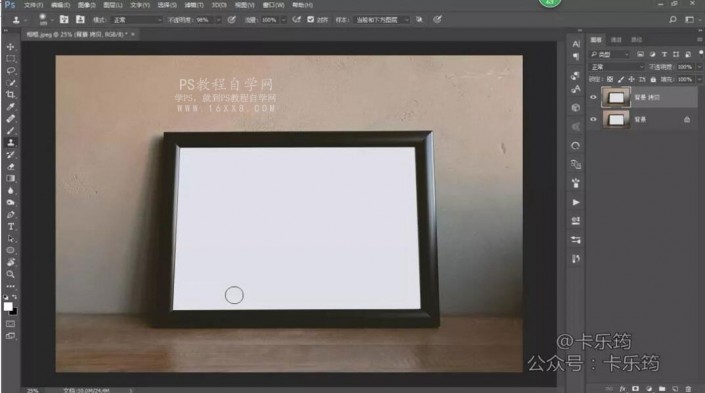Open the File menu
Viewport: 705px width, 393px height.
[33, 5]
